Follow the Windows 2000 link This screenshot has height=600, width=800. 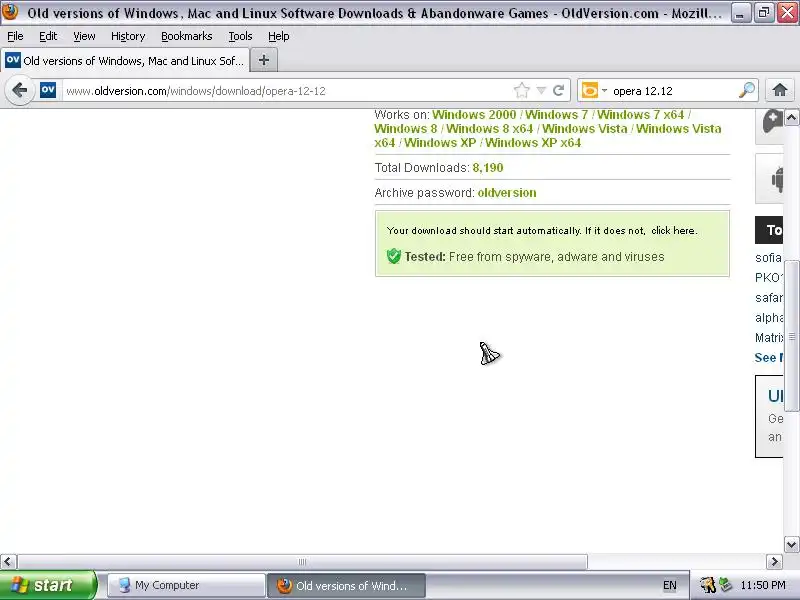(x=474, y=115)
